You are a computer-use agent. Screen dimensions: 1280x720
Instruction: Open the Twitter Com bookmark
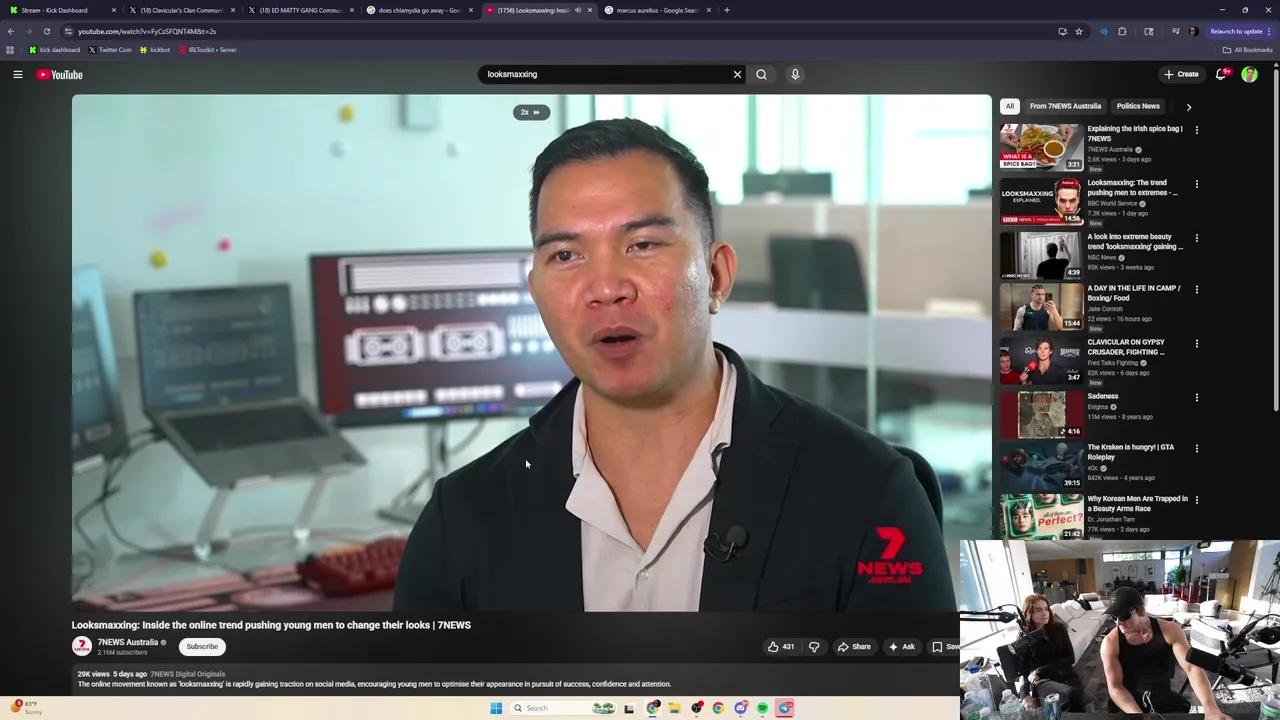(110, 49)
